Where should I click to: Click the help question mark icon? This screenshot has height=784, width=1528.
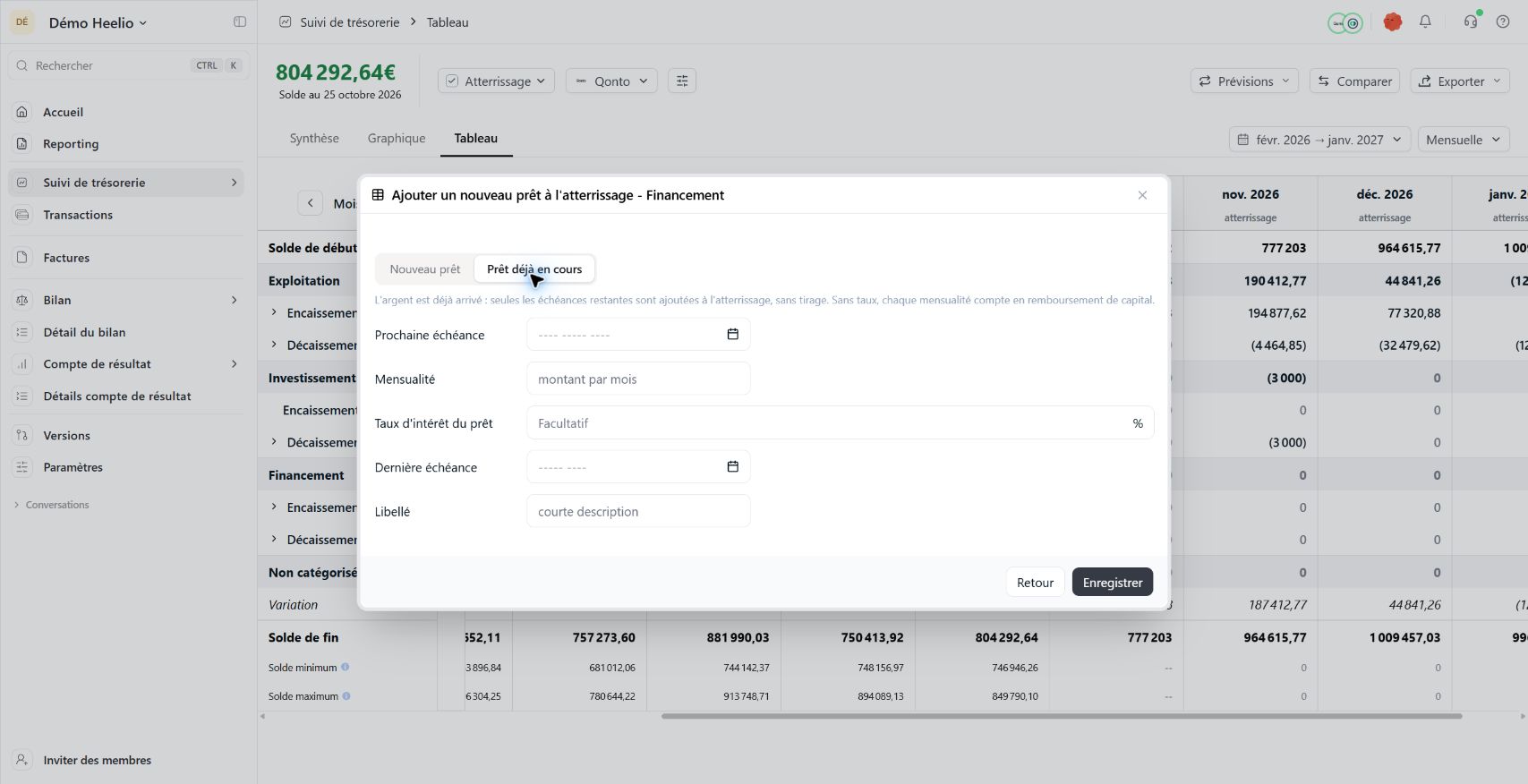[x=1503, y=22]
